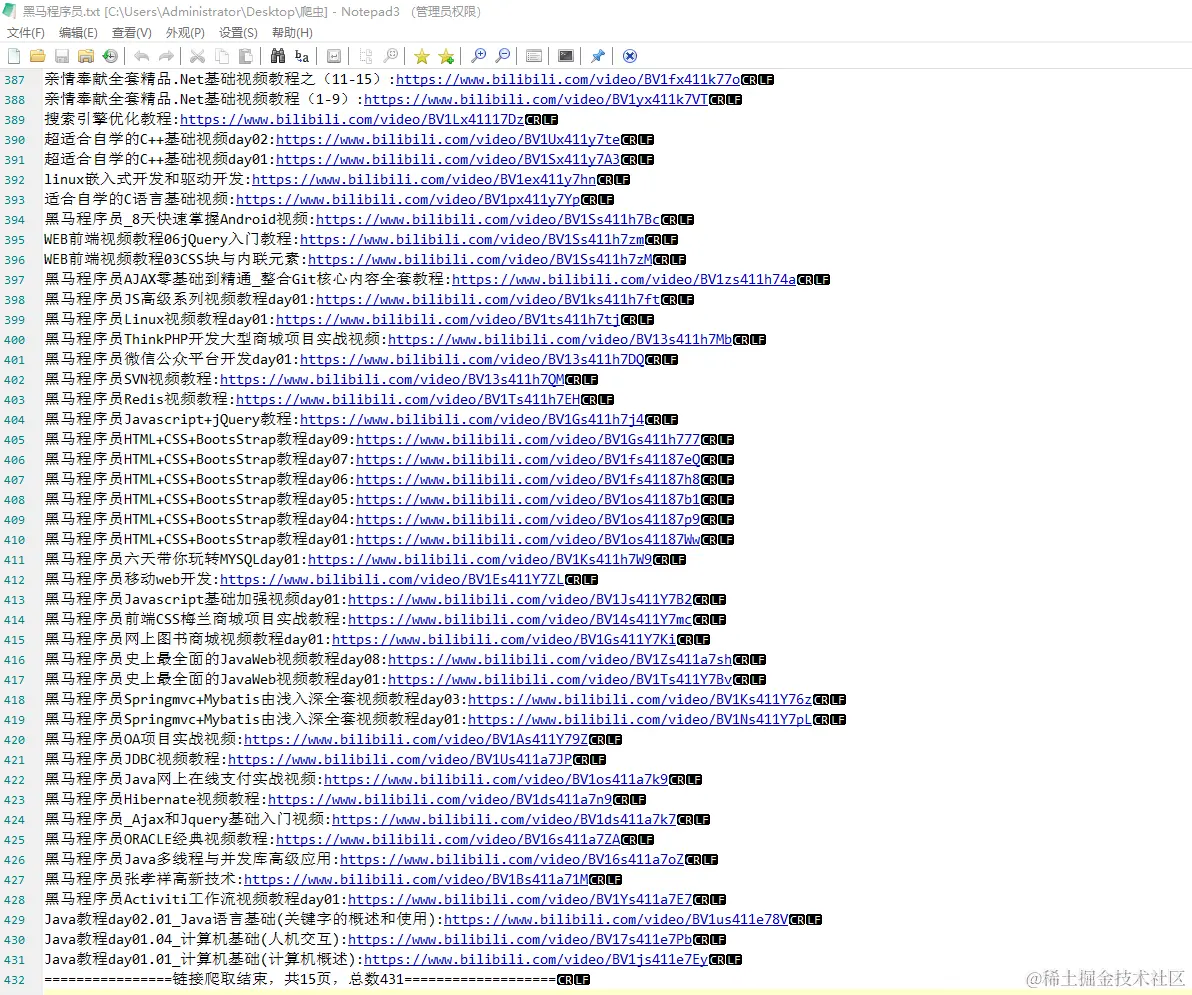
Task: Open the 查看(V) menu
Action: point(132,33)
